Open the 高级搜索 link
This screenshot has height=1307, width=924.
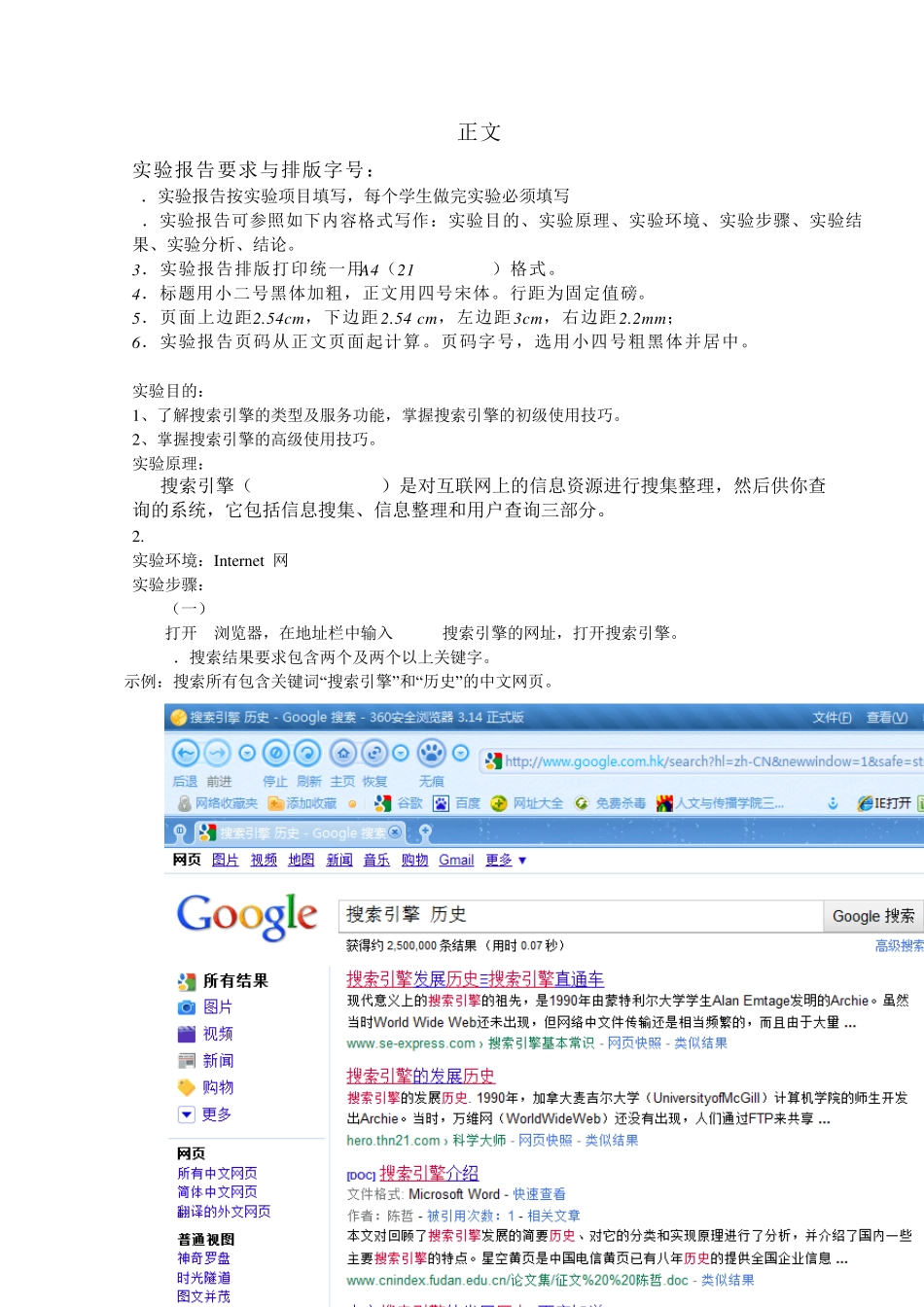900,945
